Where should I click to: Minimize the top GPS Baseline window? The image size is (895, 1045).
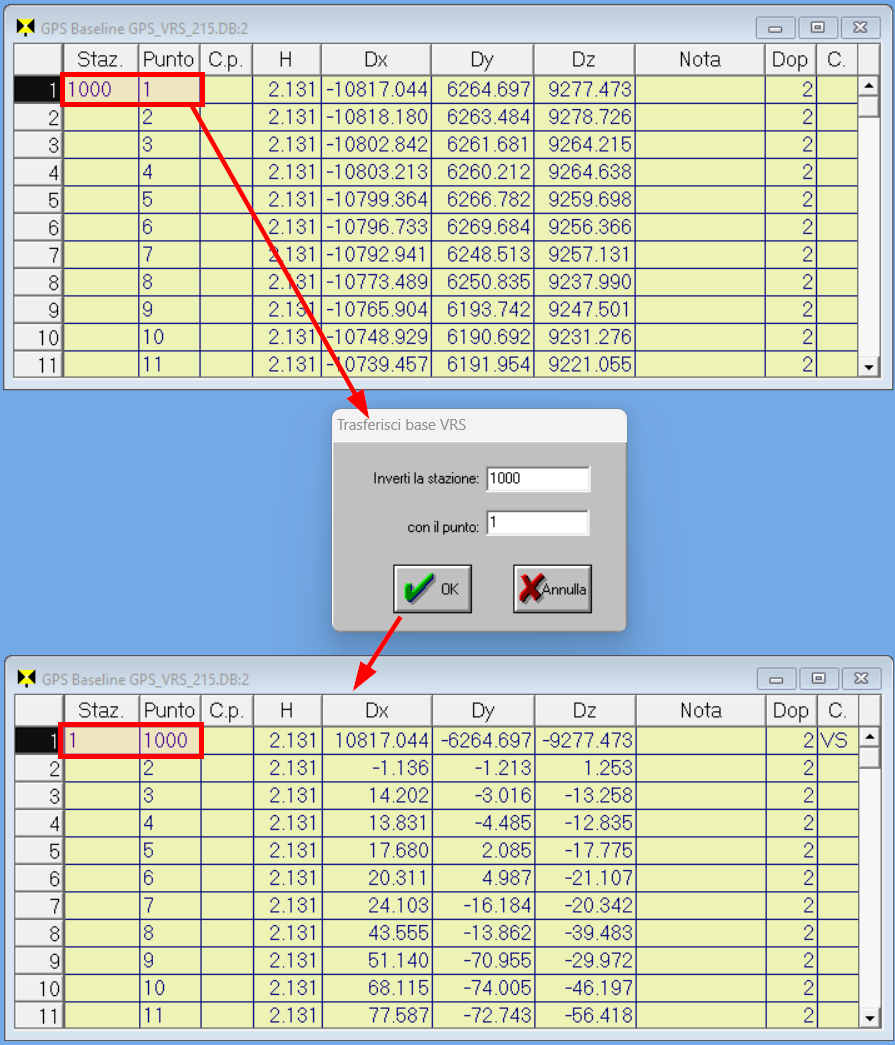[x=775, y=27]
